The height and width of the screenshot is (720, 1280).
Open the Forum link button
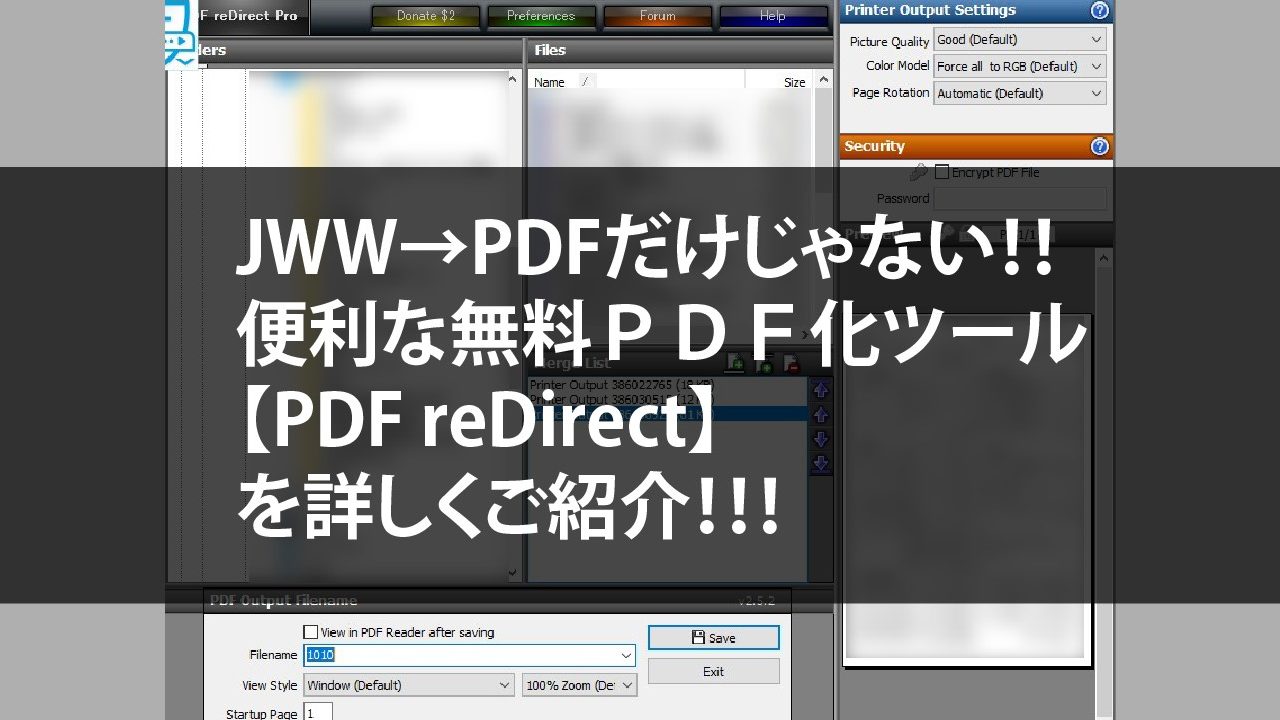point(657,16)
